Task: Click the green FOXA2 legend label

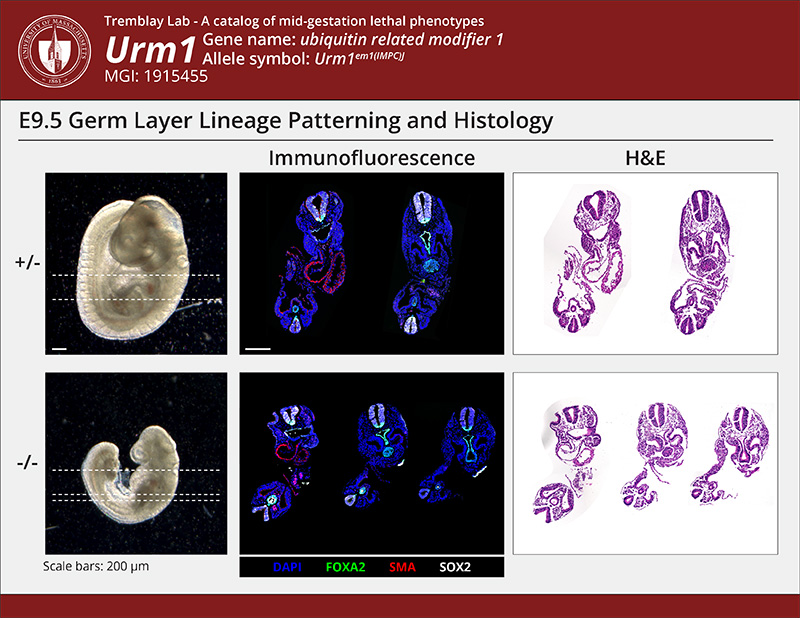Action: [x=339, y=567]
